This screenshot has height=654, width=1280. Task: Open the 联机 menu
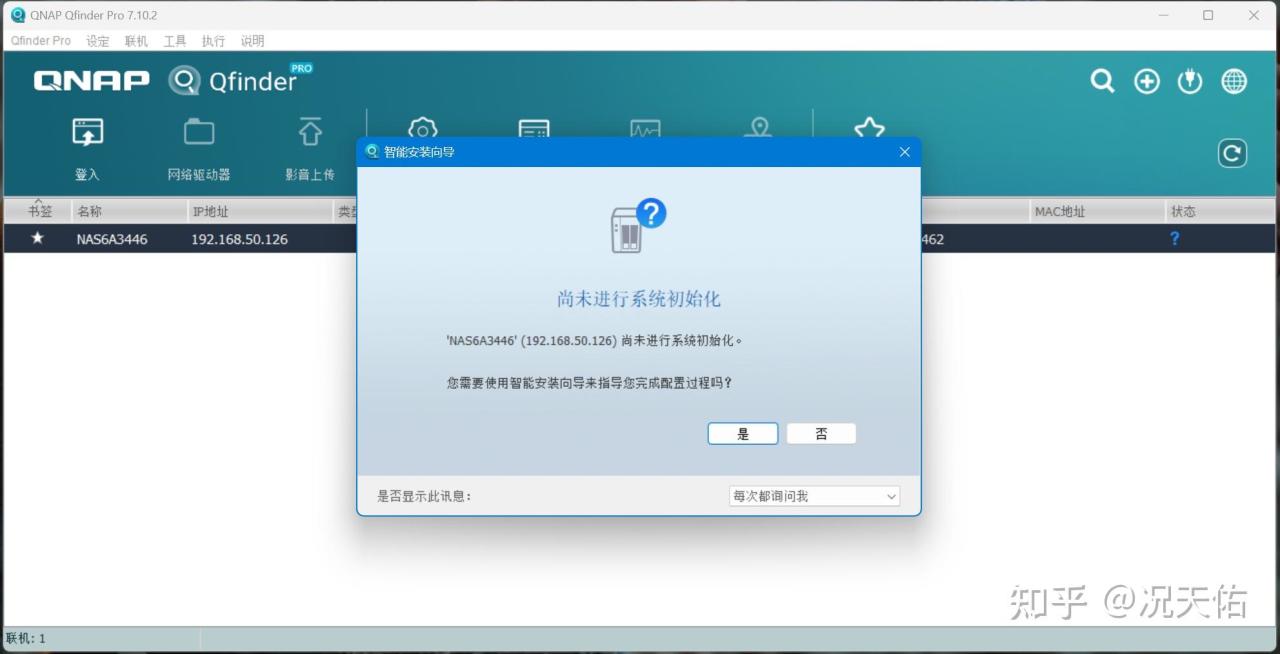136,41
